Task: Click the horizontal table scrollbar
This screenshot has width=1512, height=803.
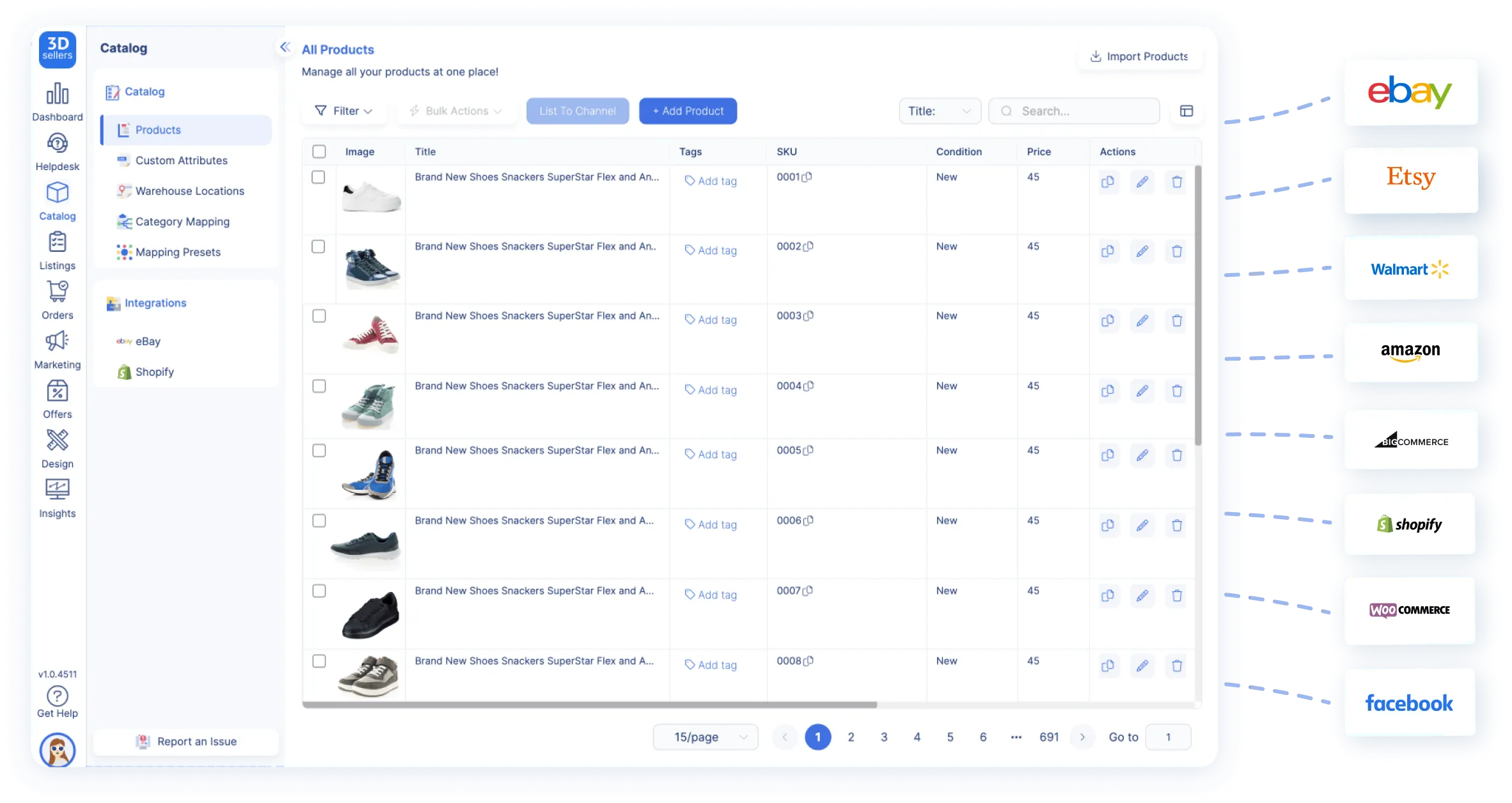Action: pos(589,705)
